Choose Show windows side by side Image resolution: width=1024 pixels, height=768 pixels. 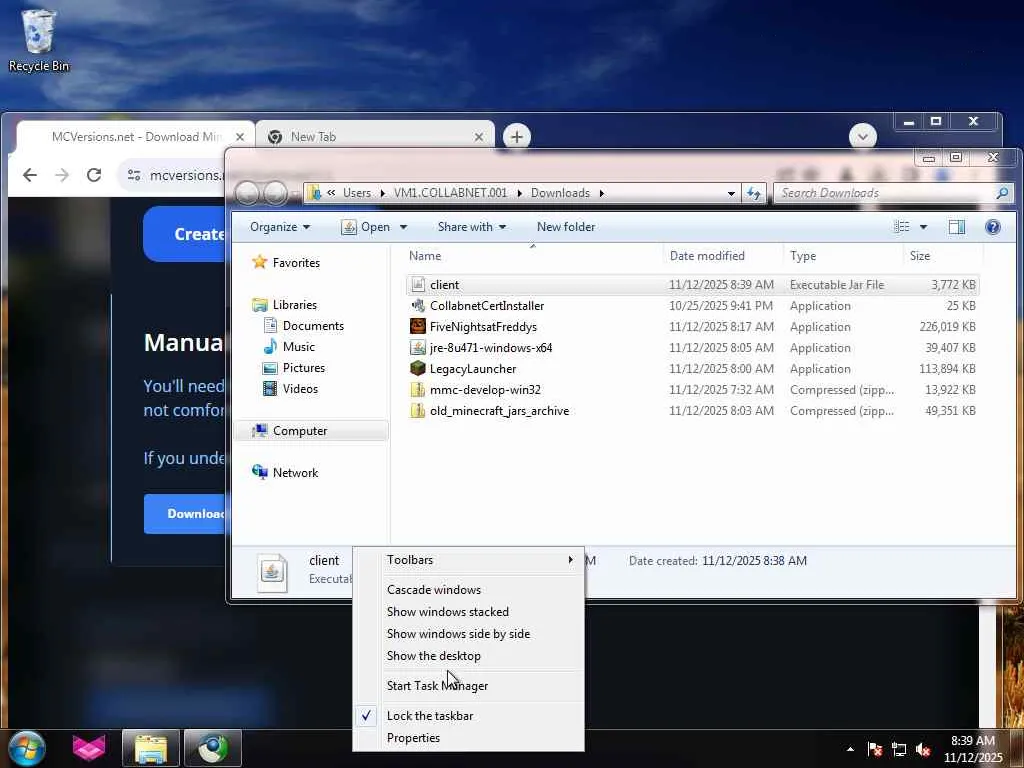[468, 634]
